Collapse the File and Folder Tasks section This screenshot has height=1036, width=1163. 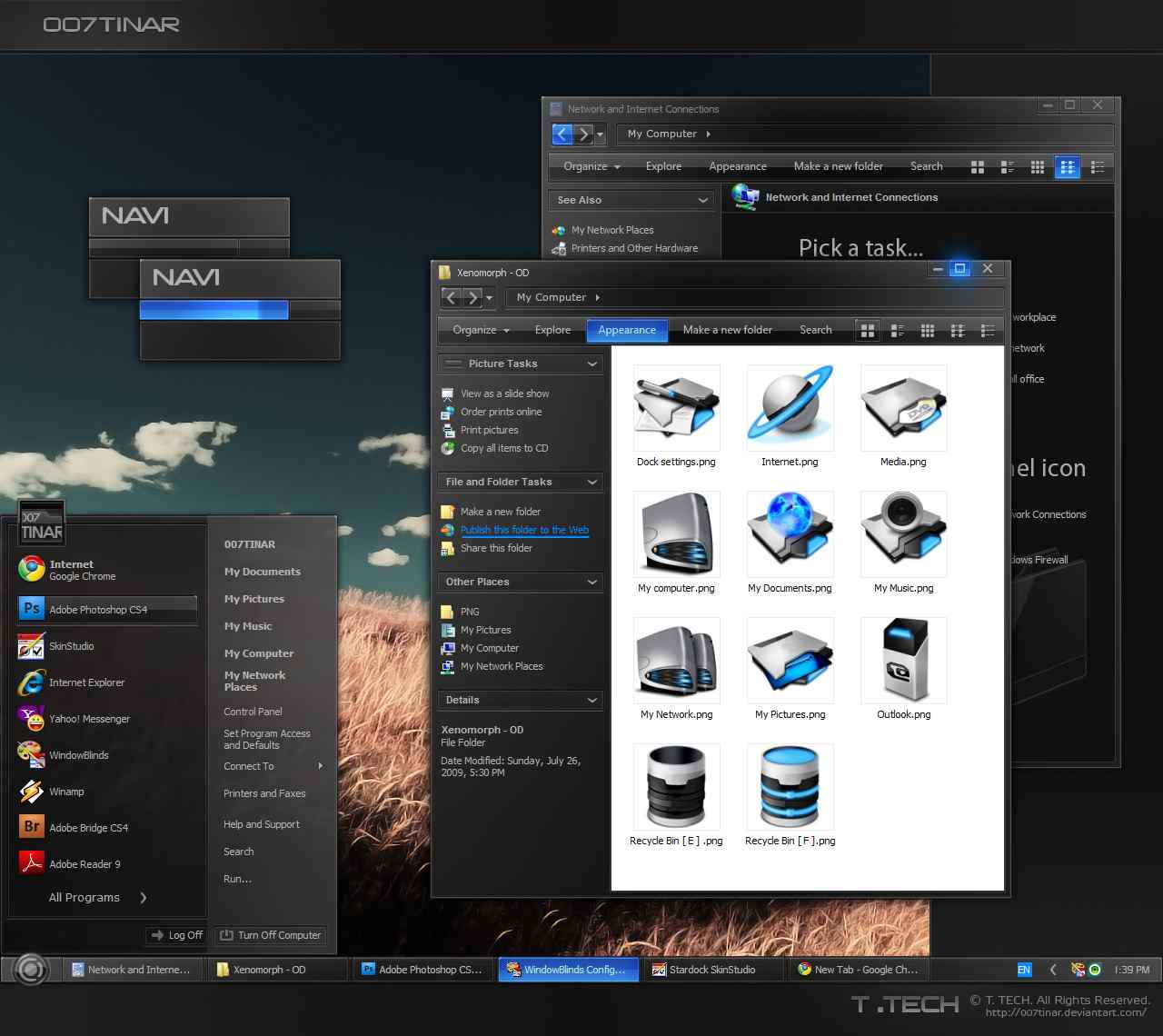point(592,482)
